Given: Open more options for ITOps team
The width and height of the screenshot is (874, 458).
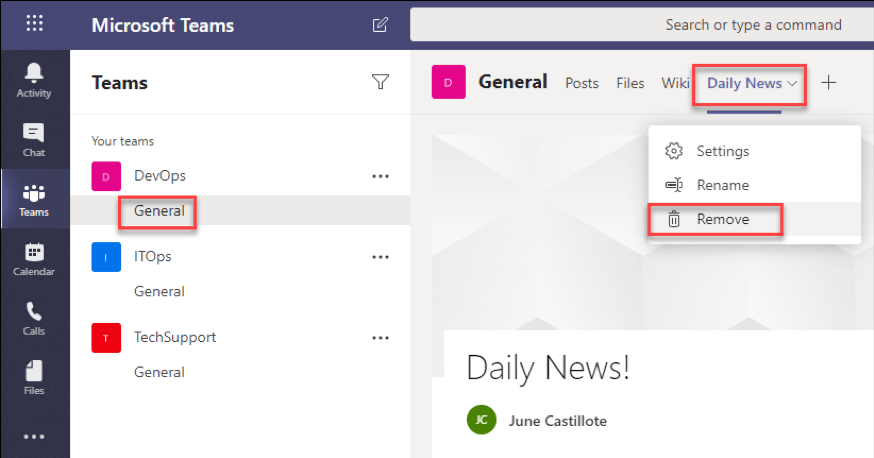Looking at the screenshot, I should pyautogui.click(x=381, y=257).
